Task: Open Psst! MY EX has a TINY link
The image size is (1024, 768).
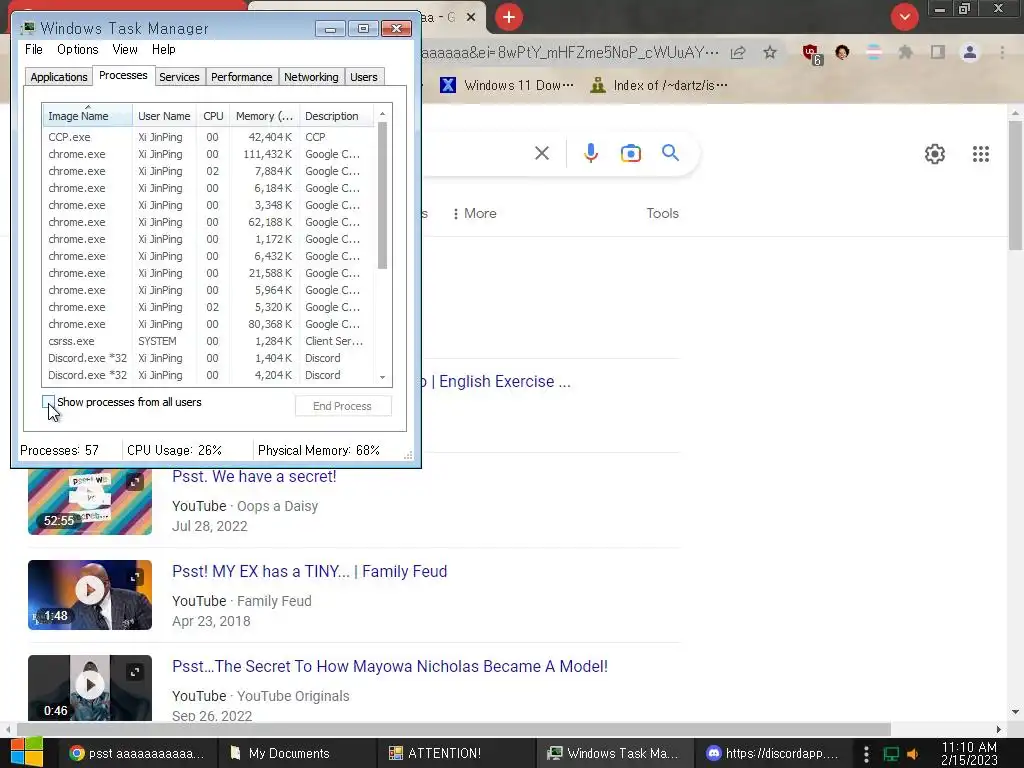Action: click(x=310, y=571)
